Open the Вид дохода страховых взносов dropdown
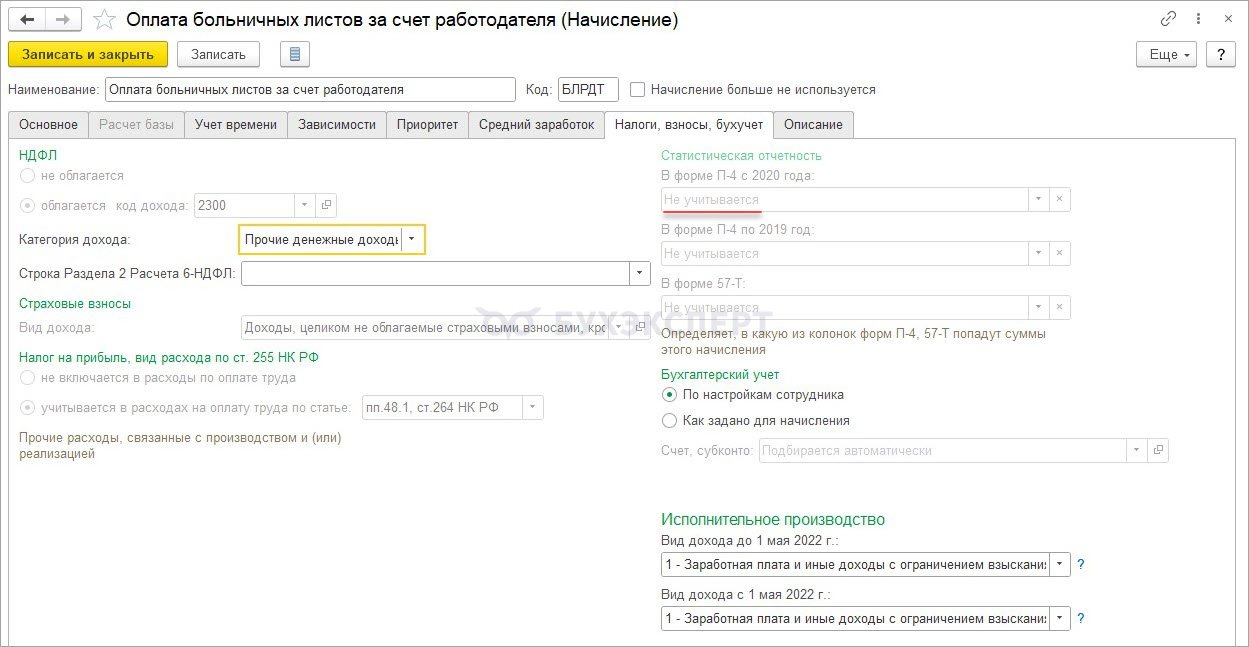The height and width of the screenshot is (647, 1249). tap(619, 328)
